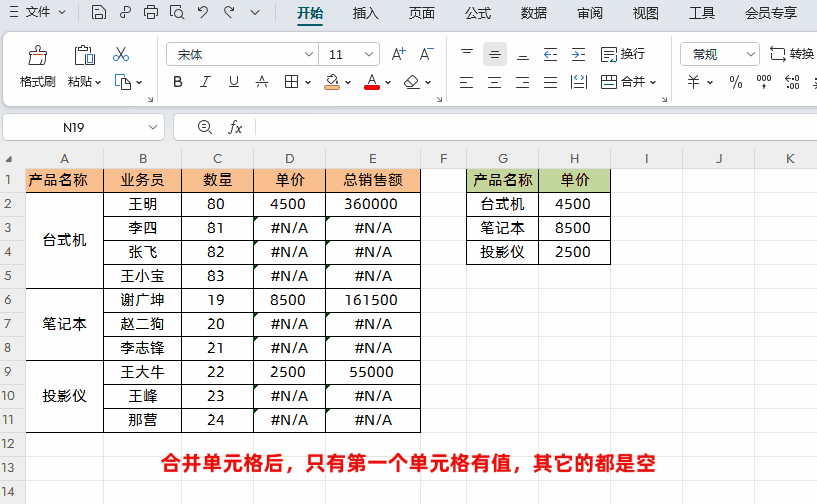817x504 pixels.
Task: Decrease indent icon
Action: [551, 54]
